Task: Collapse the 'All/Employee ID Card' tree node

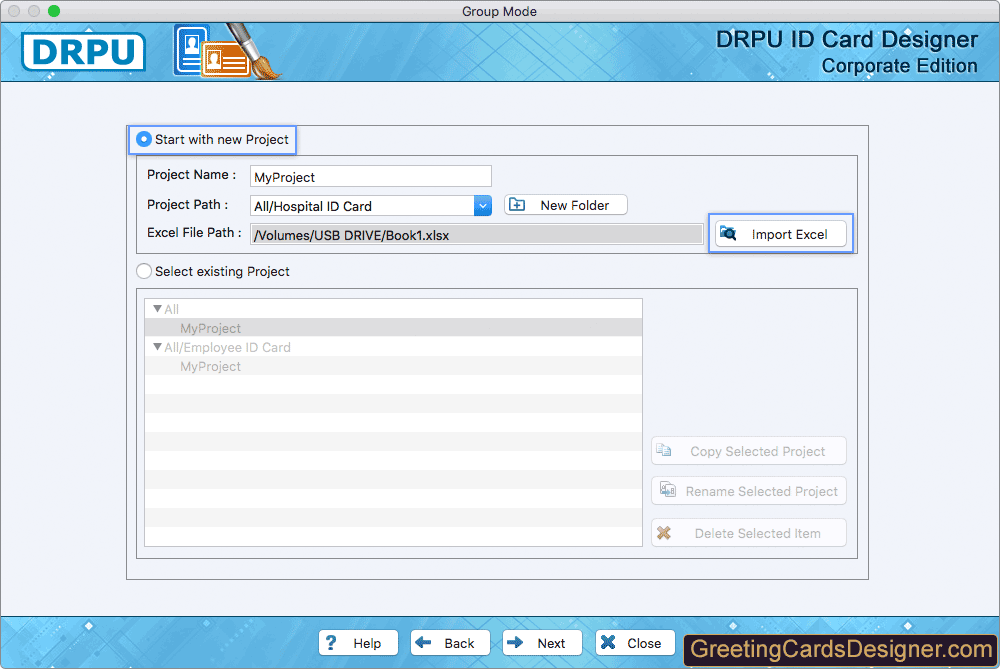Action: [x=157, y=347]
